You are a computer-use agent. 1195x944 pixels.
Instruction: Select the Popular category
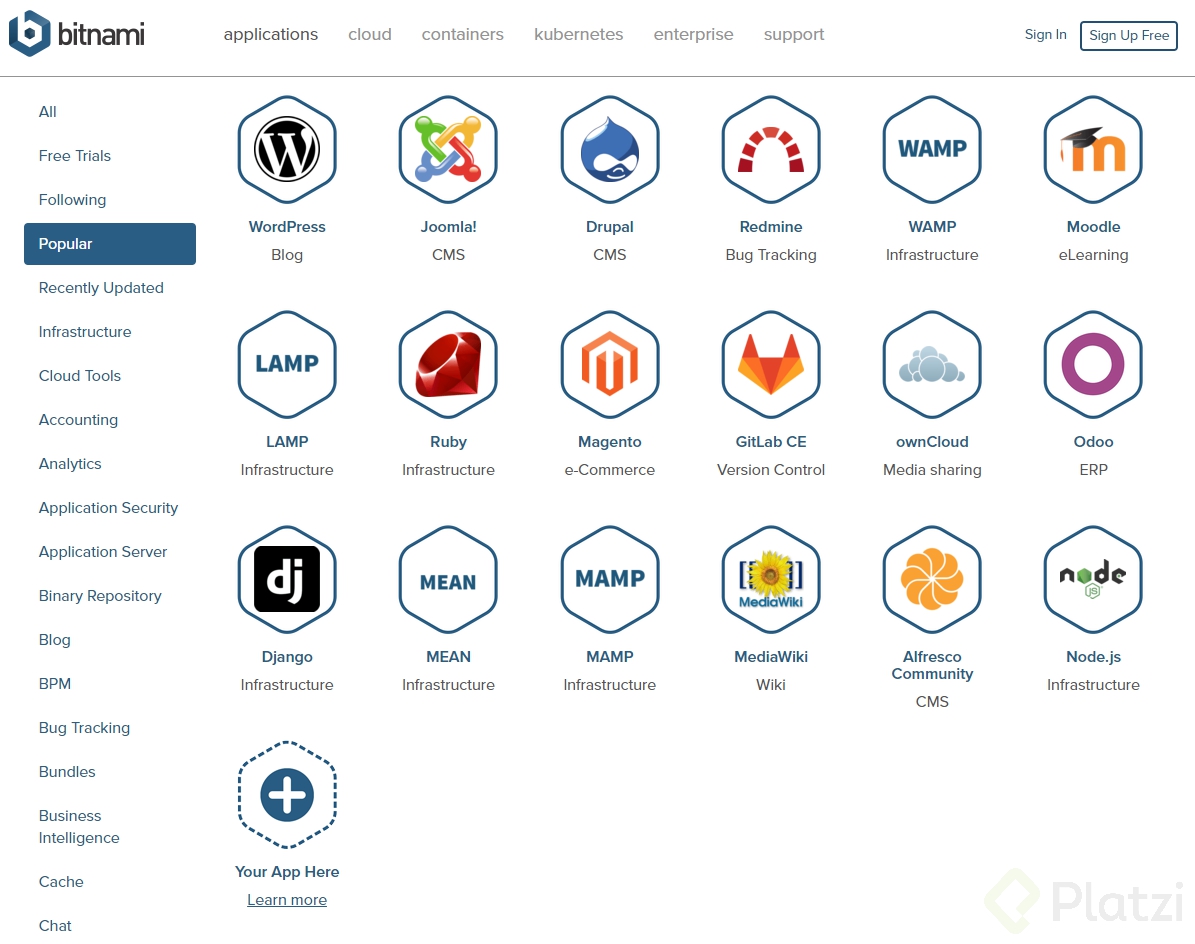pos(110,244)
